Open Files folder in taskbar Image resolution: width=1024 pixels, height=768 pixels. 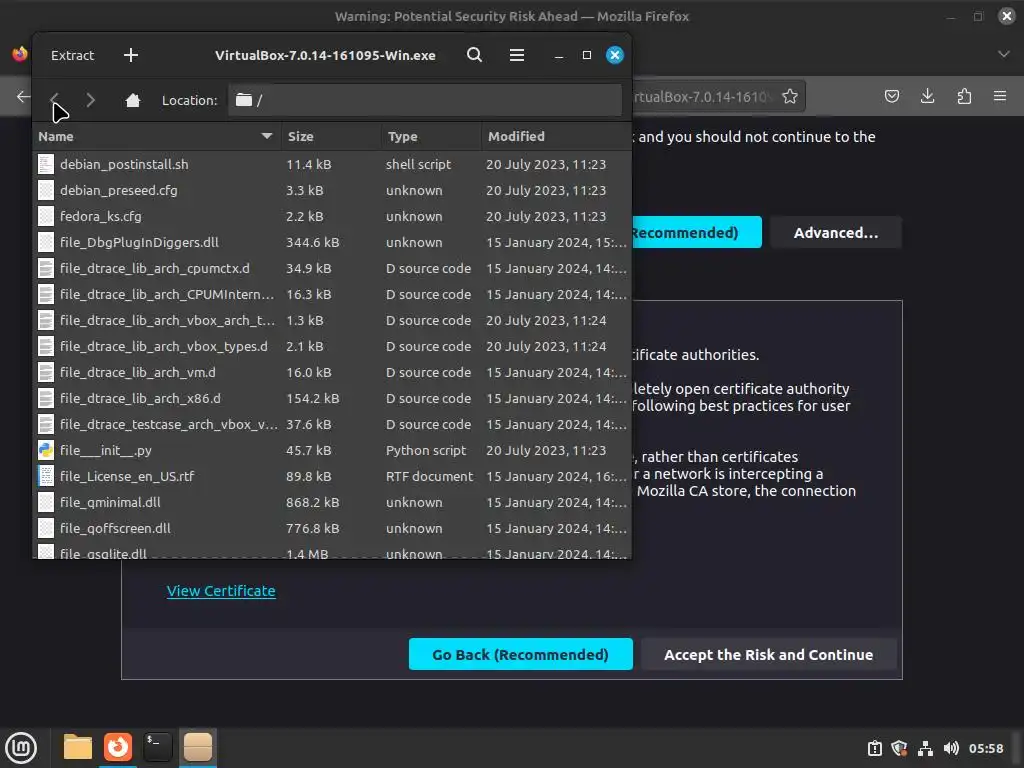78,747
